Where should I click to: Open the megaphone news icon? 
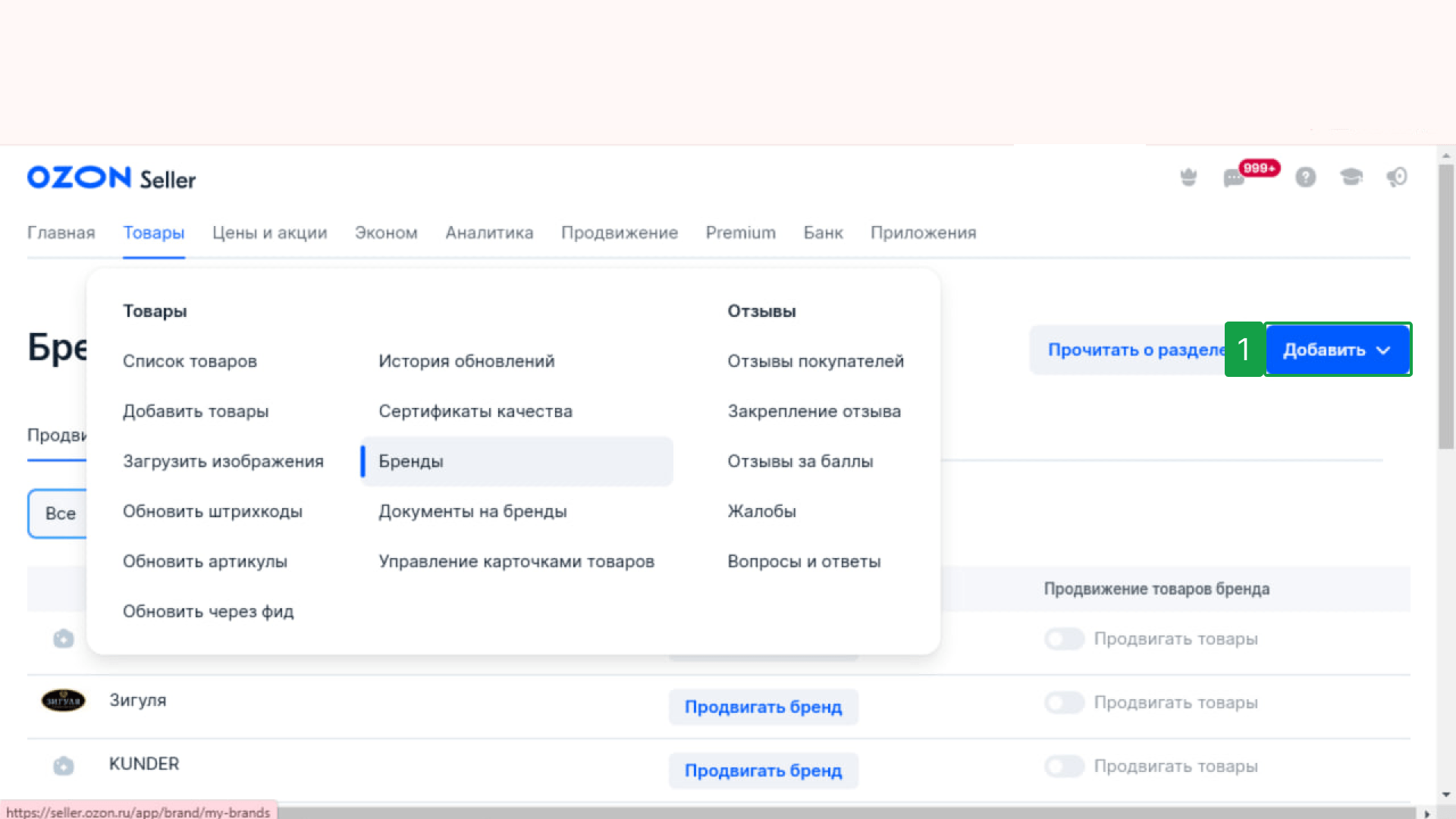point(1397,177)
